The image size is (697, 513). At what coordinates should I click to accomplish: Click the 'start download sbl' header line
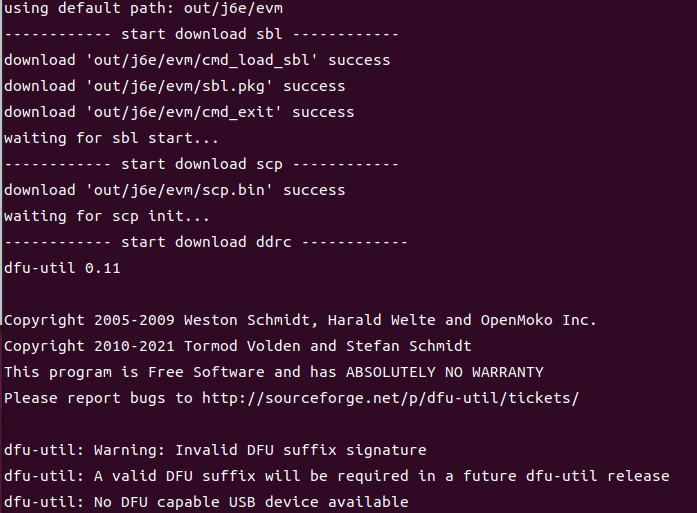point(200,34)
